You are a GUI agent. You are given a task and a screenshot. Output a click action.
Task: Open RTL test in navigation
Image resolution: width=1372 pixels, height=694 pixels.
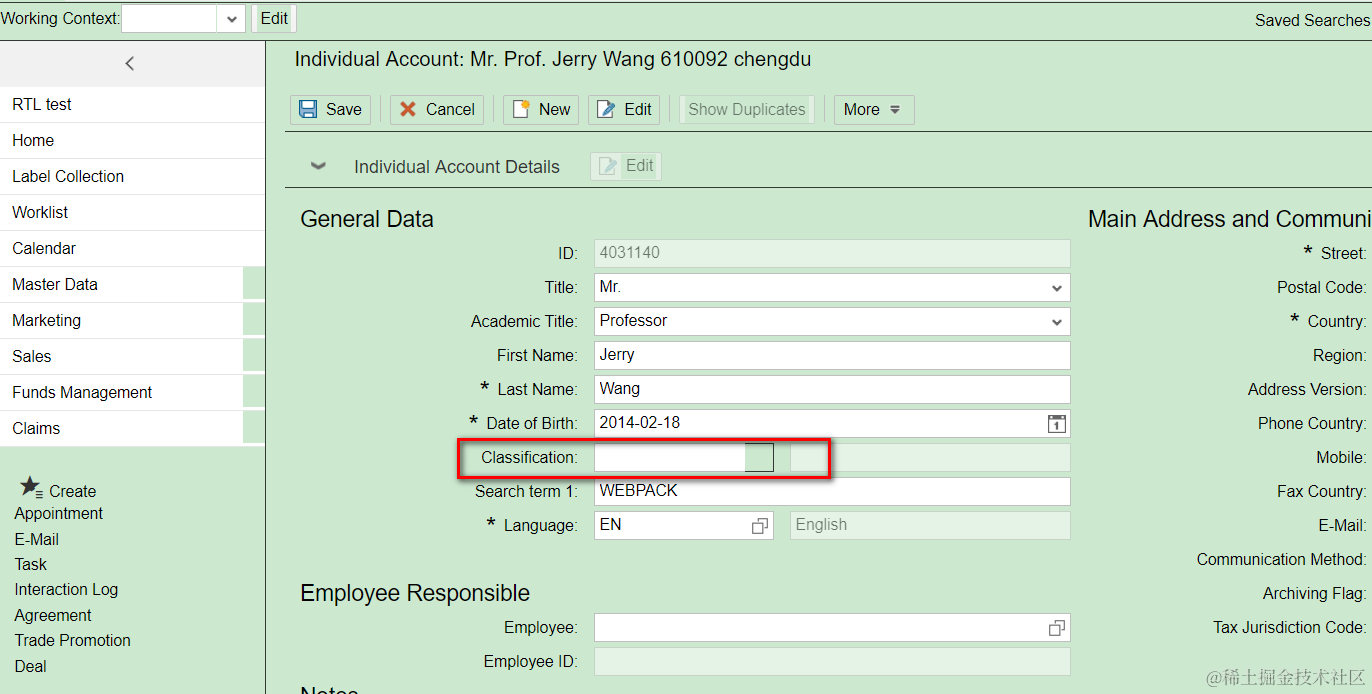click(132, 105)
